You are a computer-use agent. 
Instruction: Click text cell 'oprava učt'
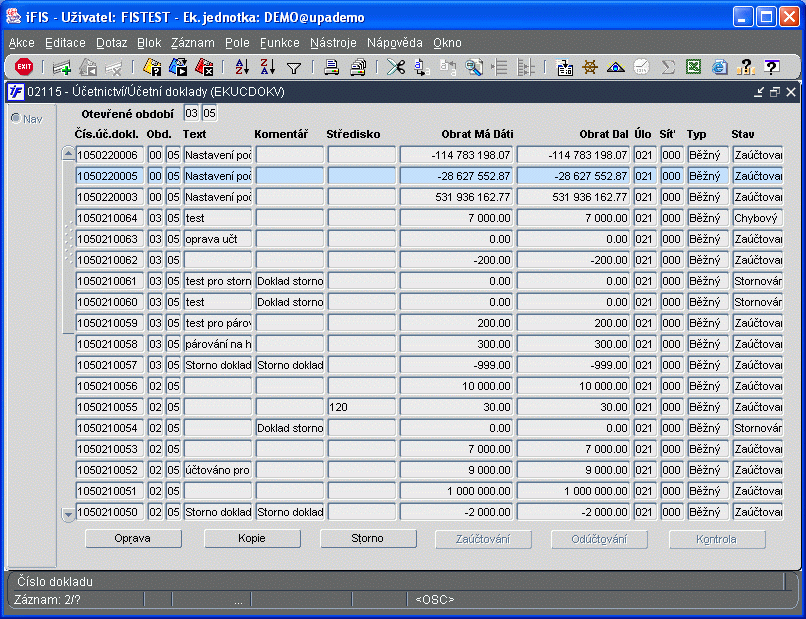click(x=218, y=239)
